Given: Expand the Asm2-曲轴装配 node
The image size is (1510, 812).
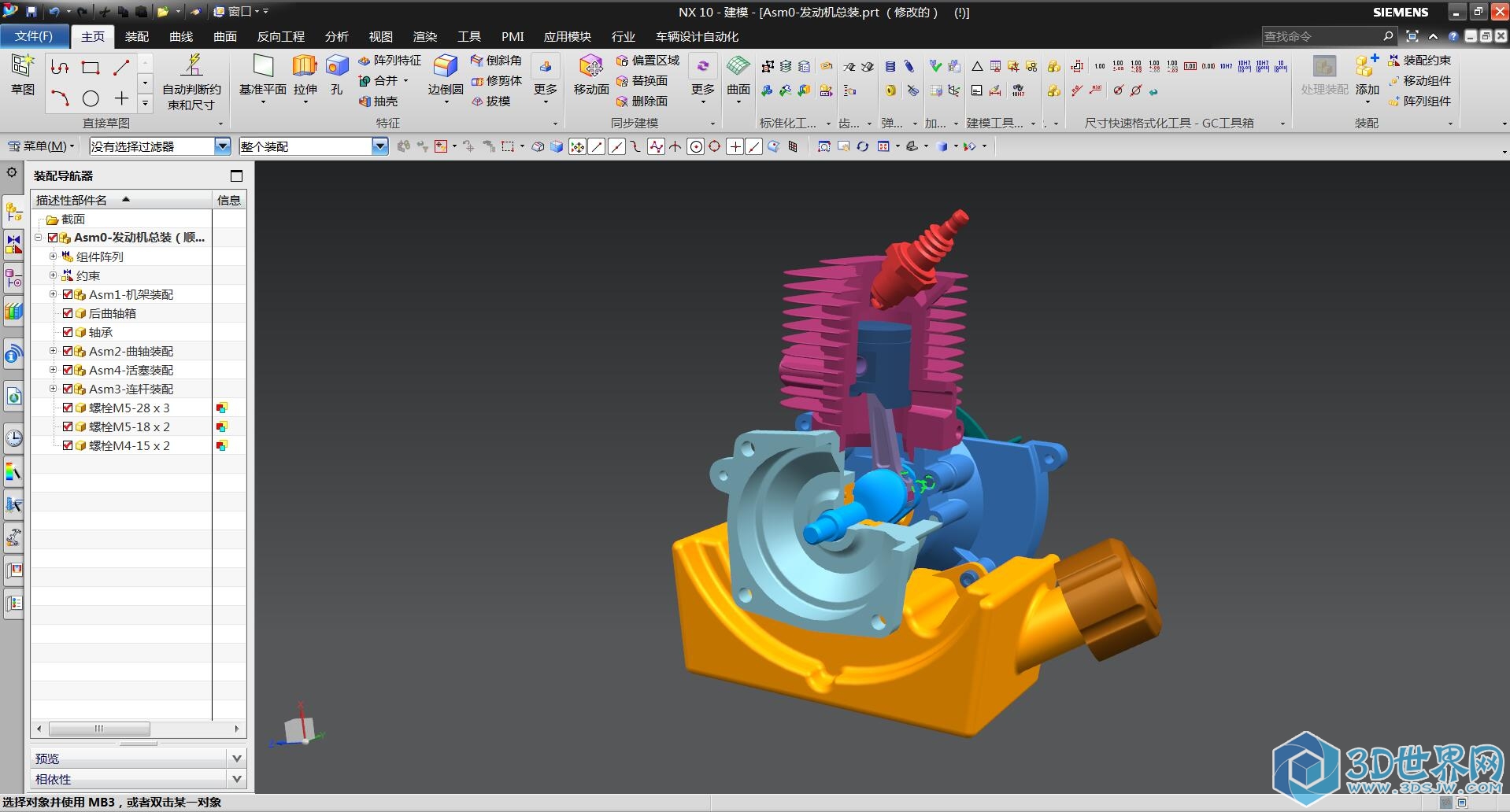Looking at the screenshot, I should point(53,351).
